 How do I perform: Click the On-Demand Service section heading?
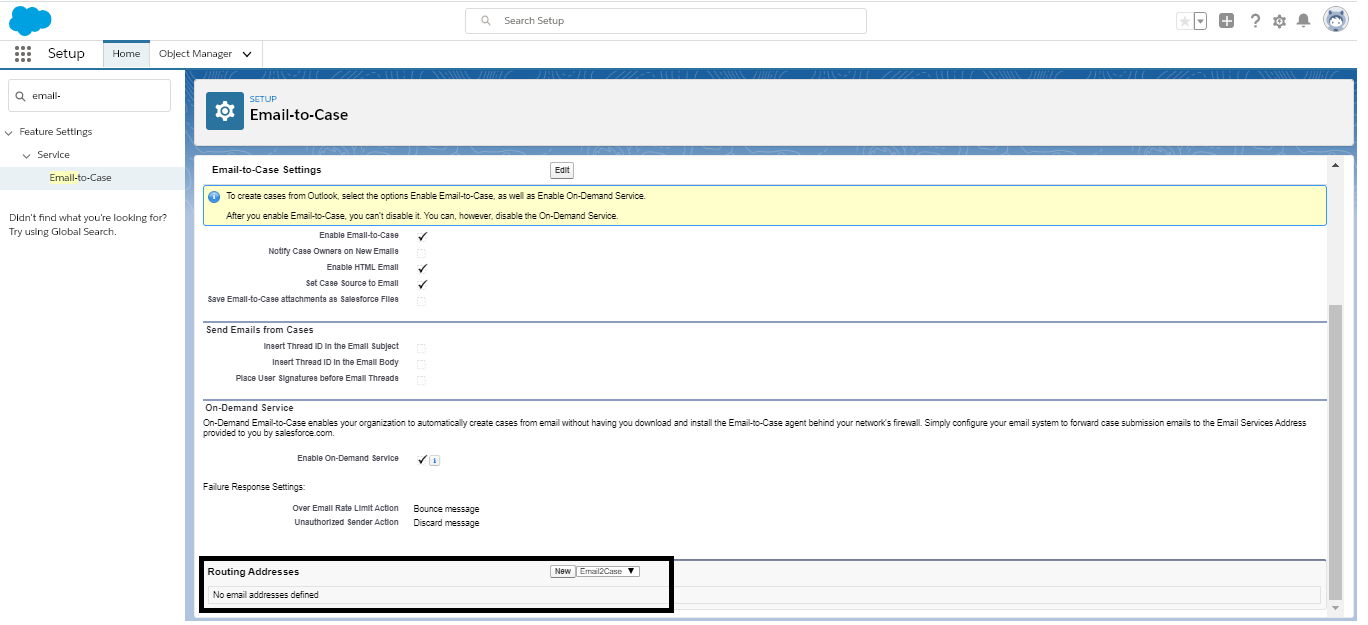(249, 408)
